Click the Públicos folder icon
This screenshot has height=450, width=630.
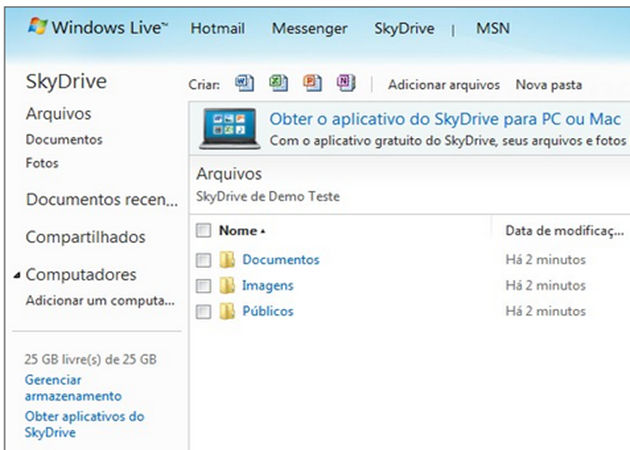coord(228,312)
